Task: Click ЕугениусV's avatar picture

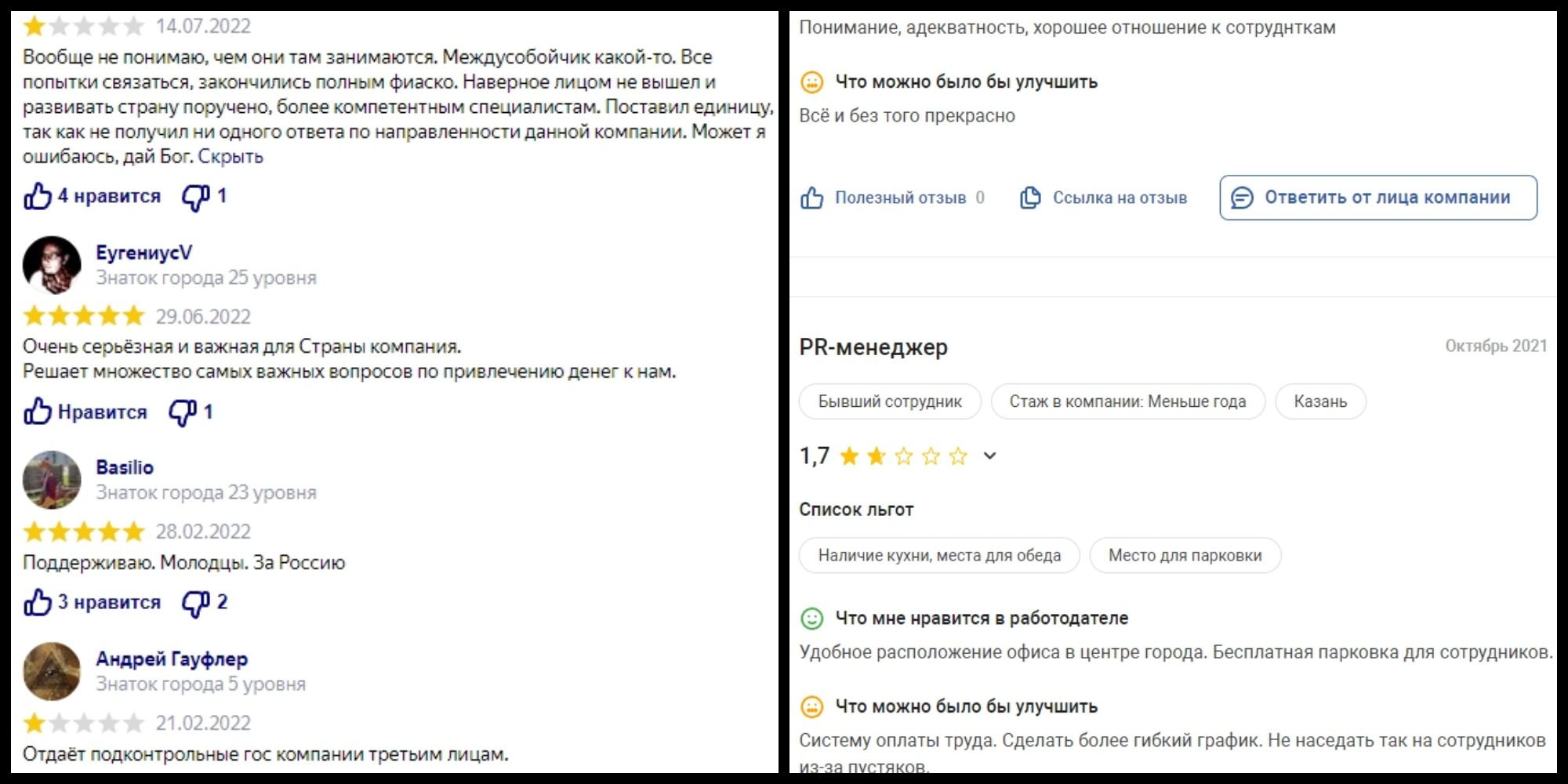Action: [52, 265]
